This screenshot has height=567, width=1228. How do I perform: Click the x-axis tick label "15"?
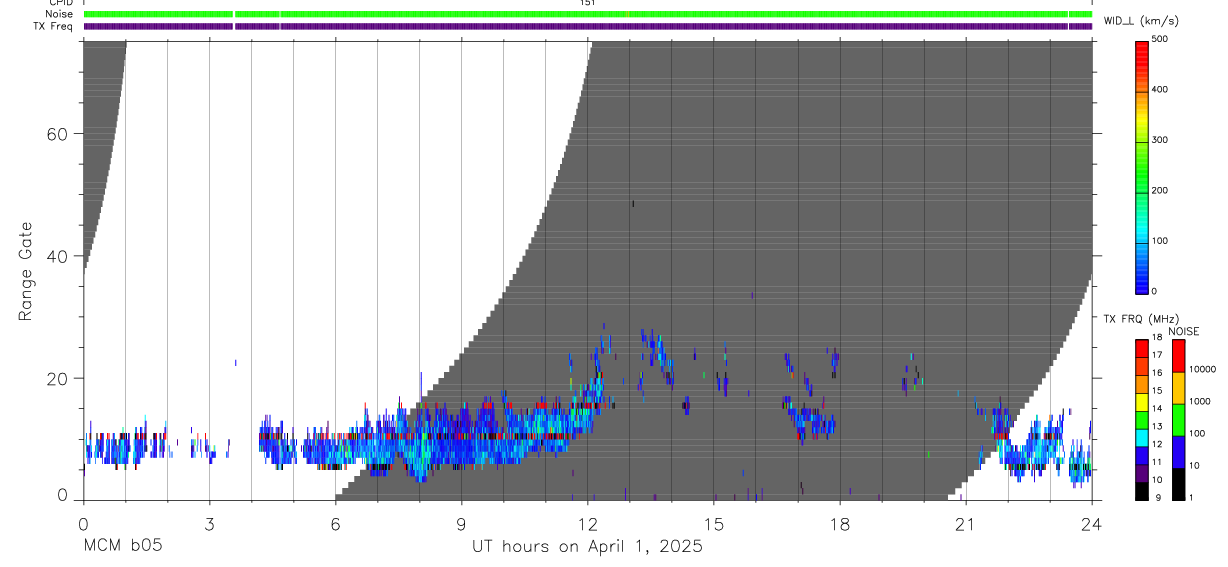(x=714, y=523)
